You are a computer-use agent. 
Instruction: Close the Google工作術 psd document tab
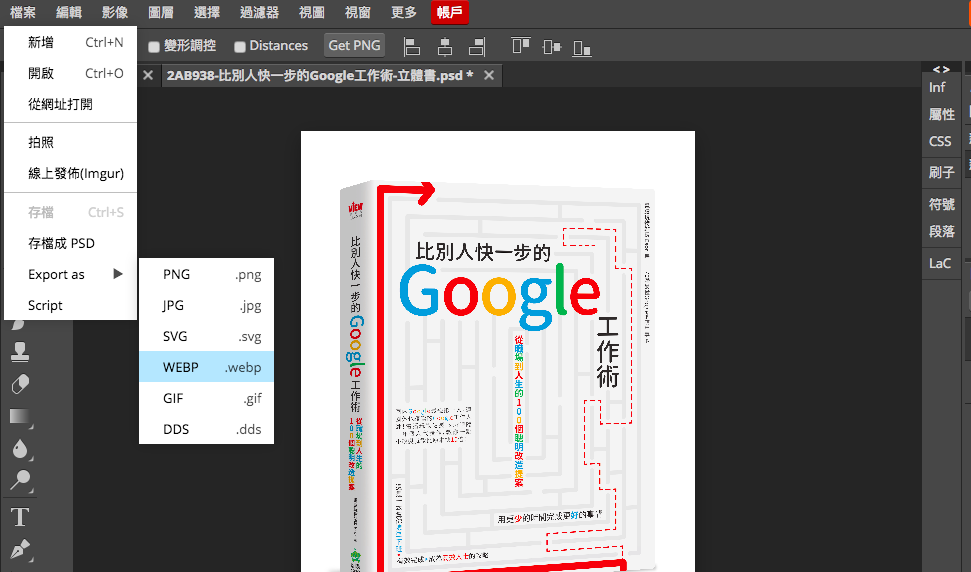[x=489, y=76]
